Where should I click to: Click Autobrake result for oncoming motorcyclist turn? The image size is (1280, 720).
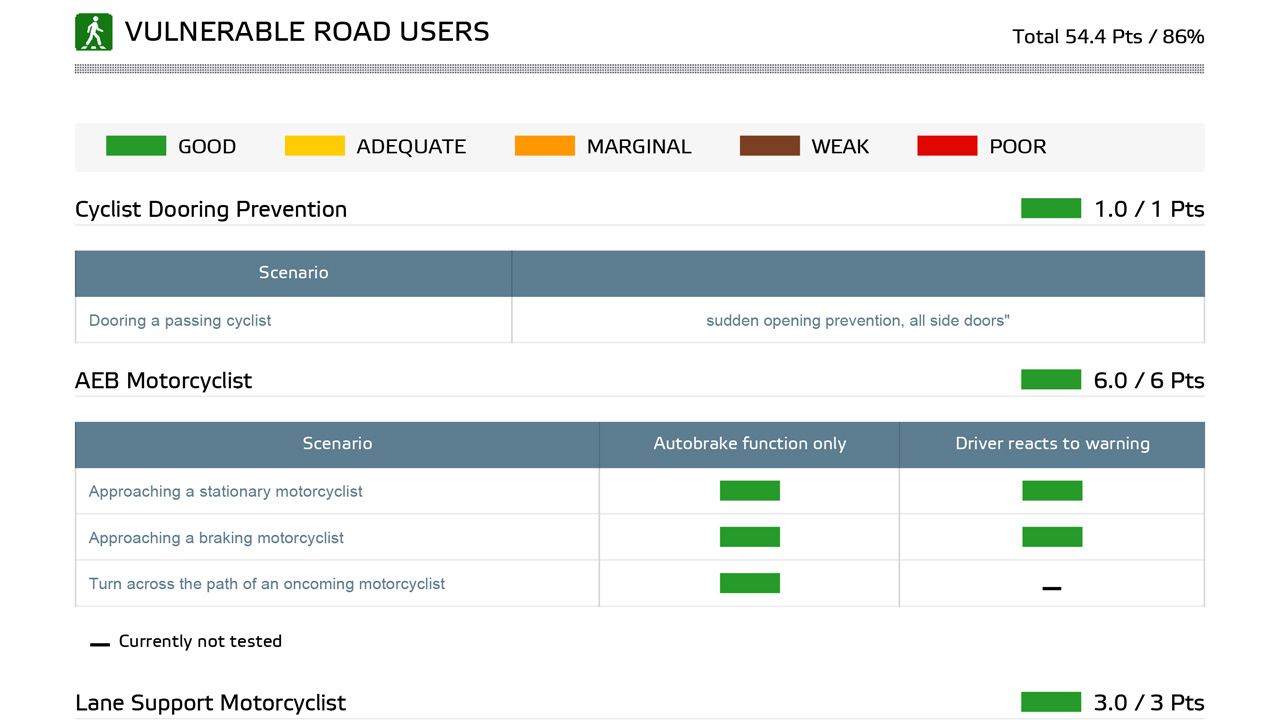click(x=749, y=583)
